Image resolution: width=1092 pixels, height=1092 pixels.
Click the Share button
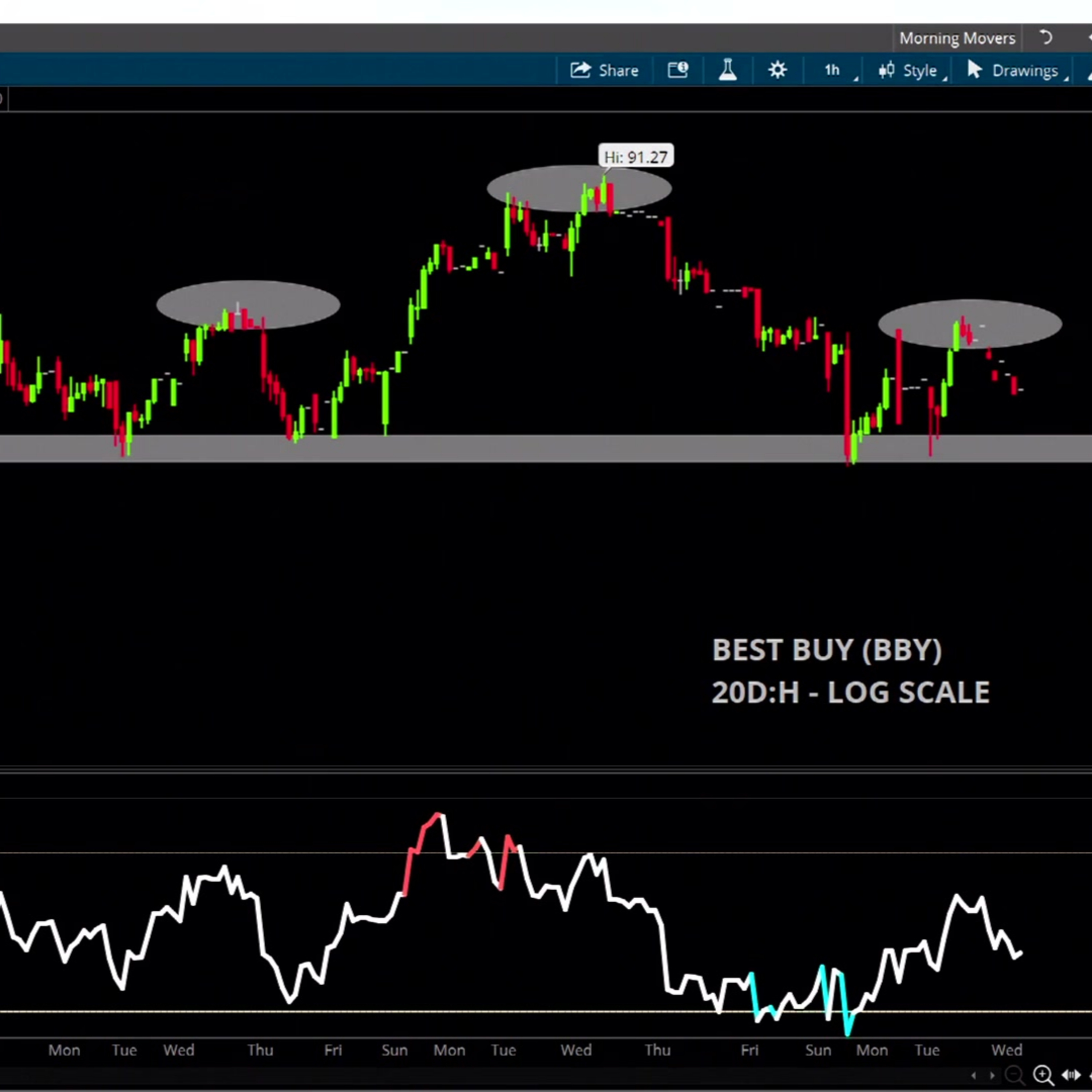[604, 70]
